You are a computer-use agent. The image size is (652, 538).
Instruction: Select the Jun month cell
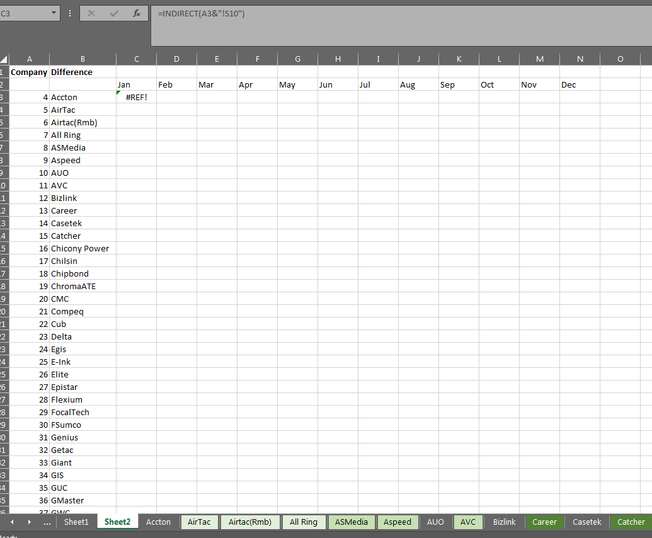[x=338, y=85]
